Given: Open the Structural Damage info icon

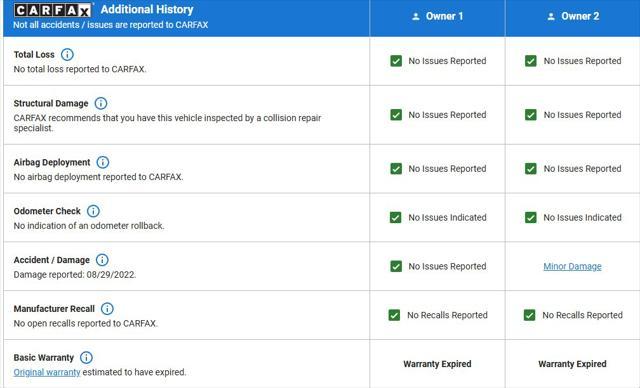Looking at the screenshot, I should (x=101, y=104).
